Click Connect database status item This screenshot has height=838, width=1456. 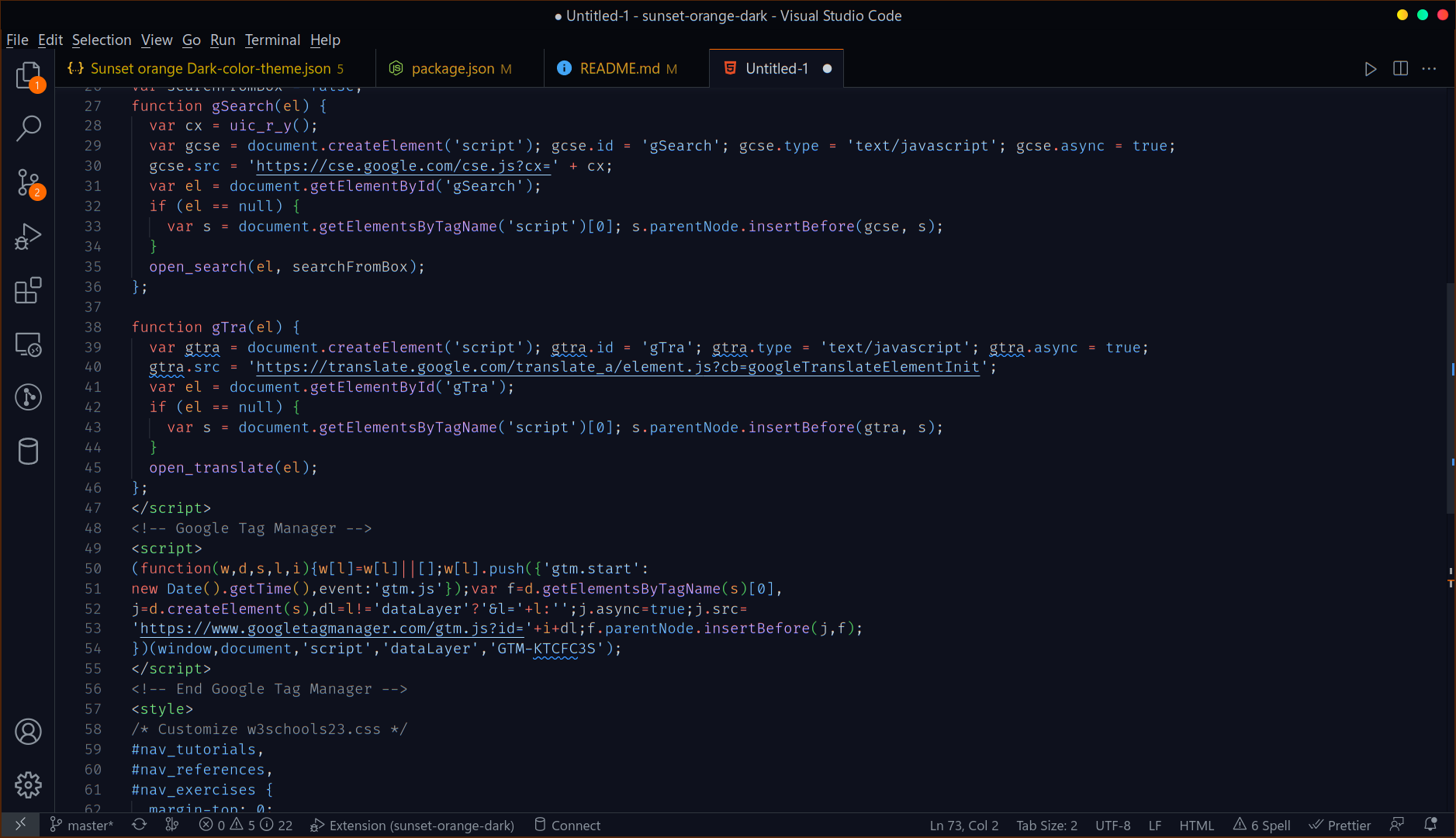pos(568,825)
